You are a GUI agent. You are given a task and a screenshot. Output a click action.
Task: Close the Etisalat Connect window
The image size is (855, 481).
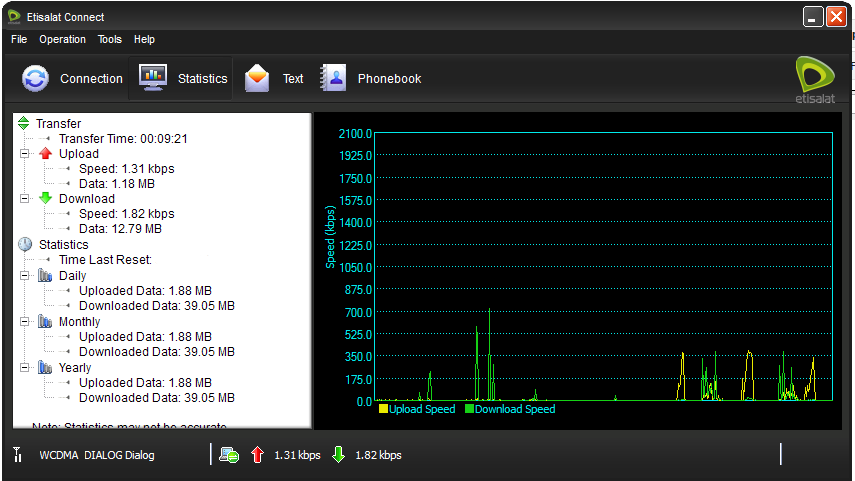click(x=836, y=17)
